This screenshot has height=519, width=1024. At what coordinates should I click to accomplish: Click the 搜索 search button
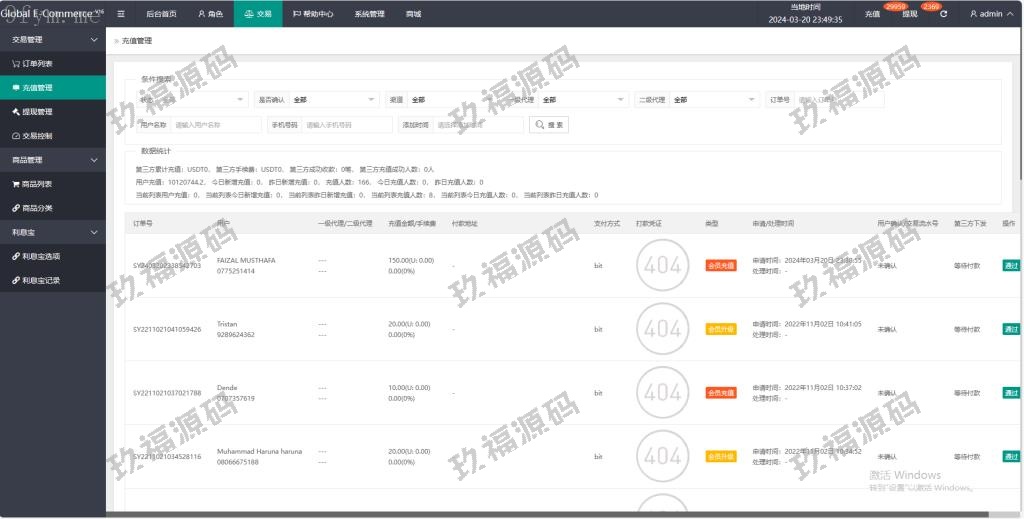click(x=549, y=125)
